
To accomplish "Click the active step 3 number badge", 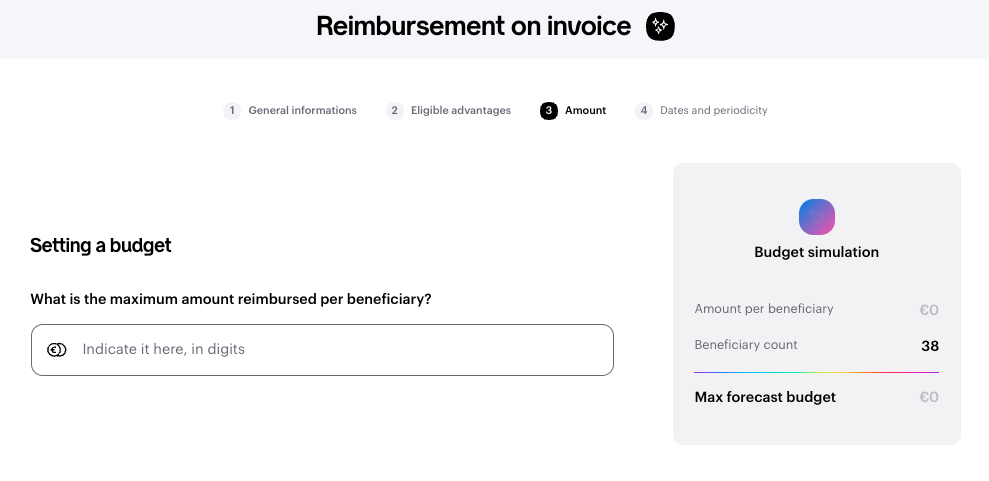I will pyautogui.click(x=549, y=111).
